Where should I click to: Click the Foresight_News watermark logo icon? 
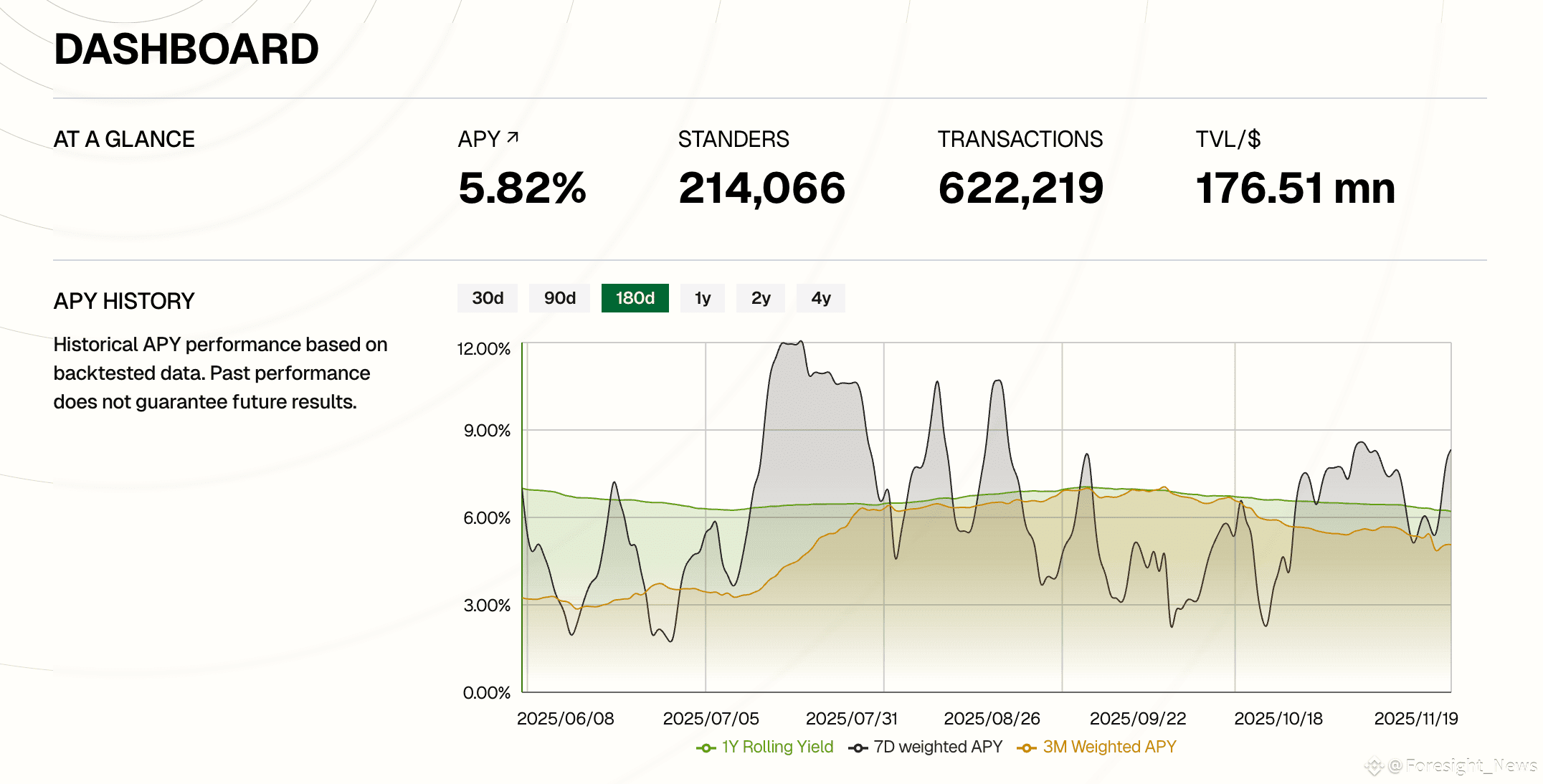click(1374, 766)
